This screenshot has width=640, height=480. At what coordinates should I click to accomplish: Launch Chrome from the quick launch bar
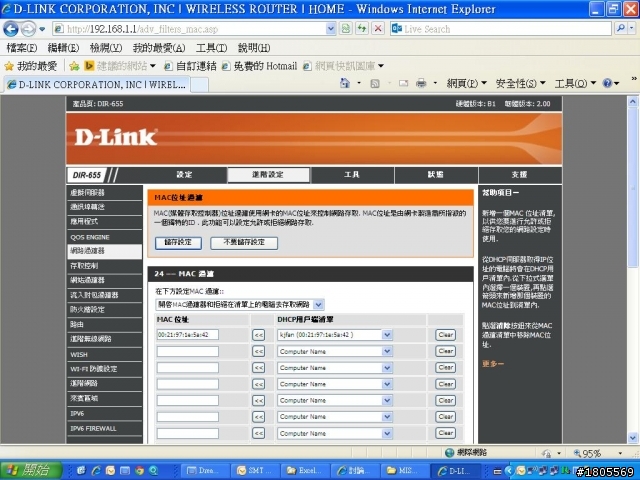click(140, 471)
